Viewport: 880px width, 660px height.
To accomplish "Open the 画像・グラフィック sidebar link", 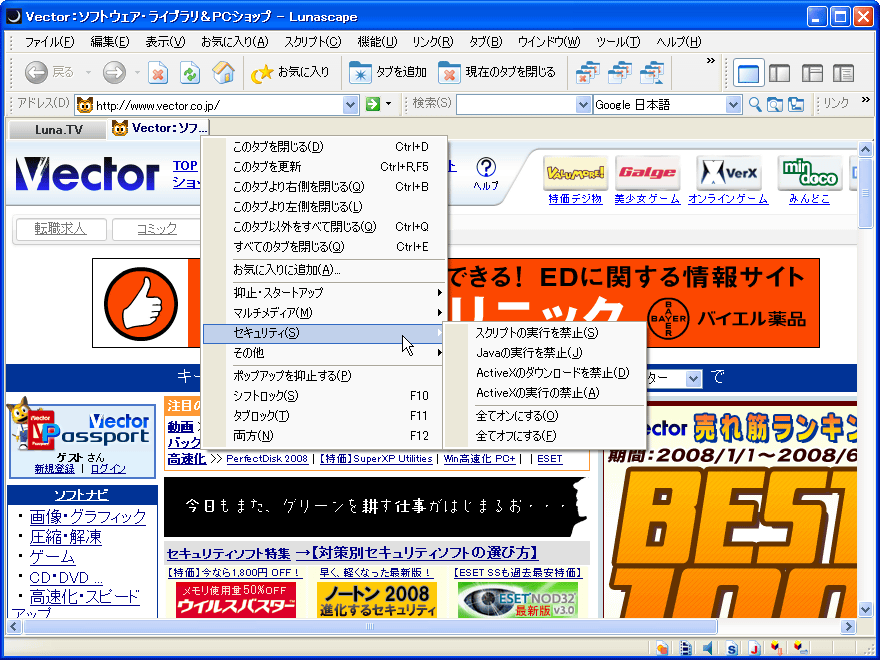I will (88, 516).
